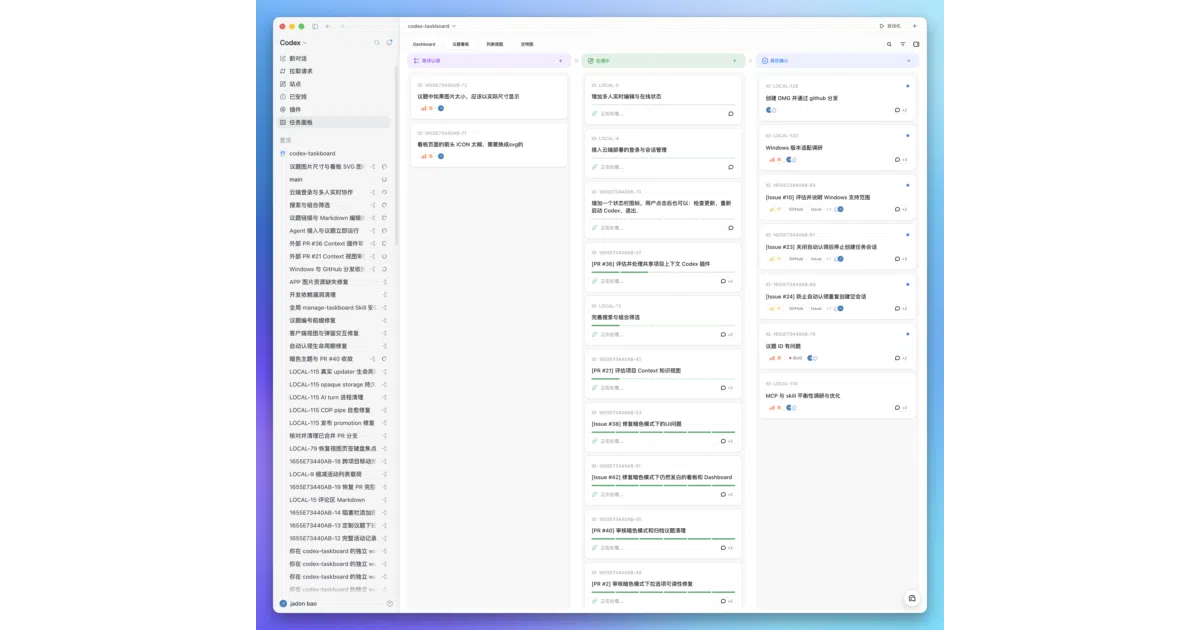The image size is (1200, 630).
Task: Click the branch icon on 搜索与组合筛选 thread row
Action: (374, 205)
